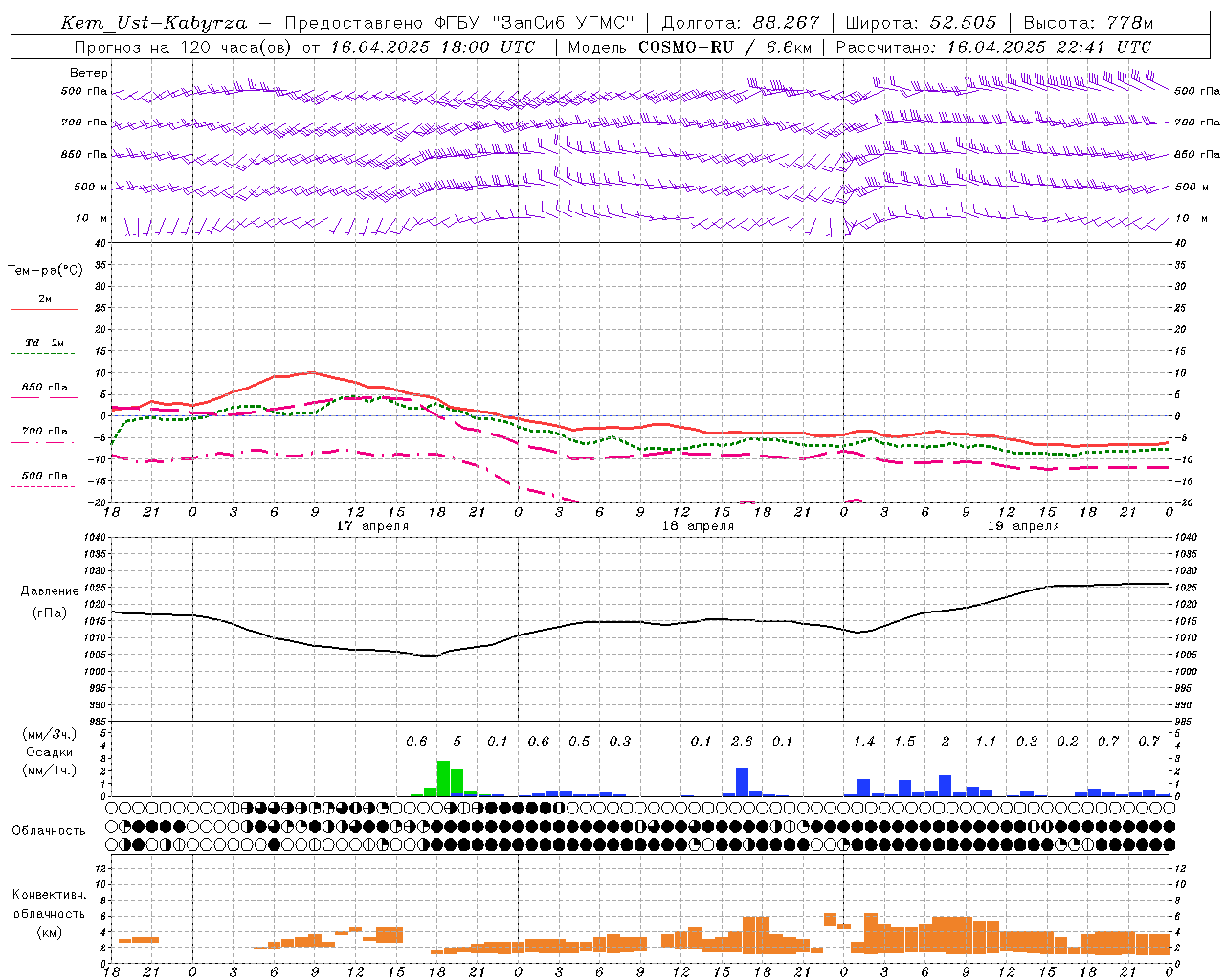Image resolution: width=1225 pixels, height=980 pixels.
Task: Click the 3-hour precipitation value 1.5
Action: 904,742
